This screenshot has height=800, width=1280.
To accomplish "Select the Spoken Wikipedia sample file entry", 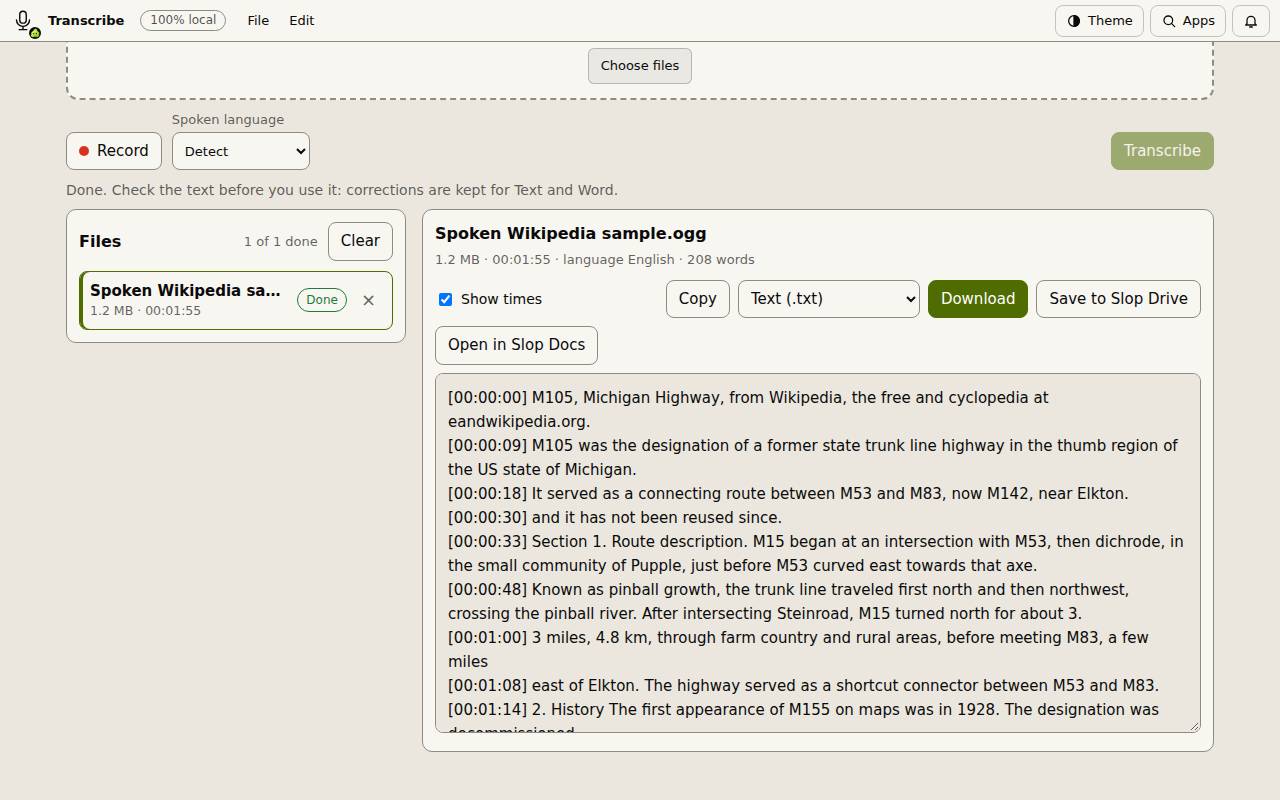I will point(235,300).
